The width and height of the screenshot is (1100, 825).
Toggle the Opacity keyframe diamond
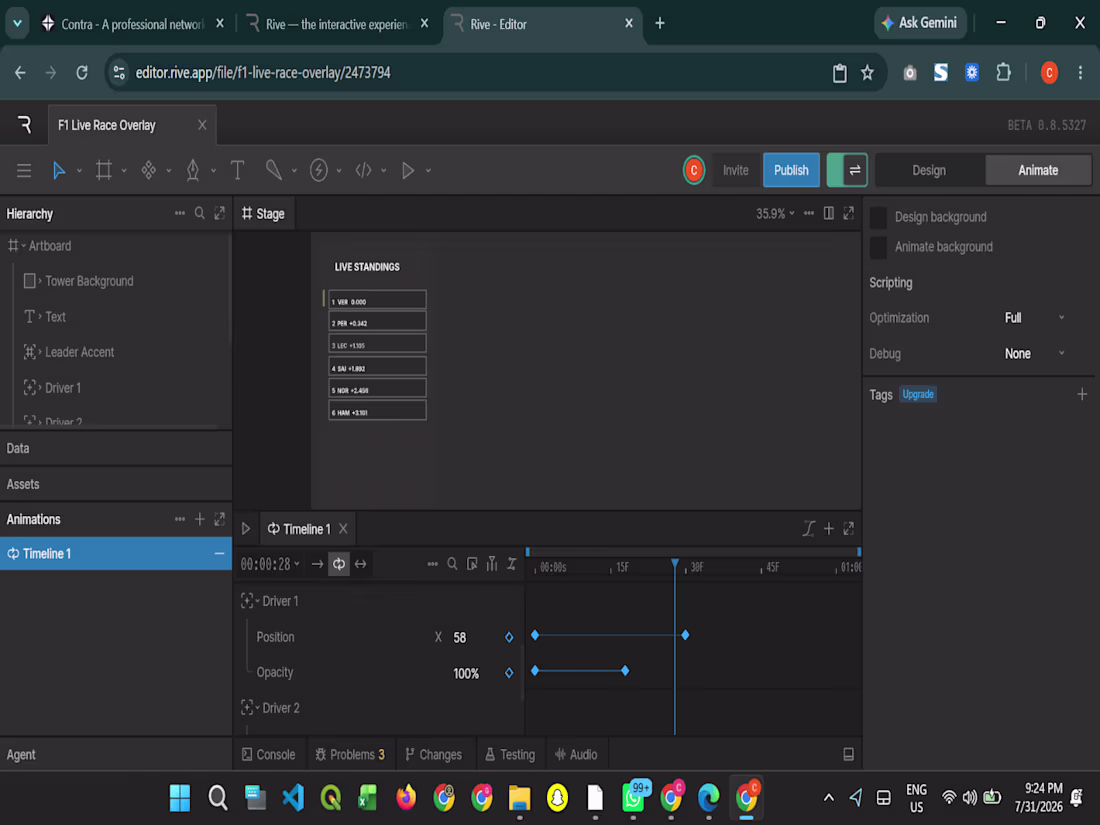509,673
